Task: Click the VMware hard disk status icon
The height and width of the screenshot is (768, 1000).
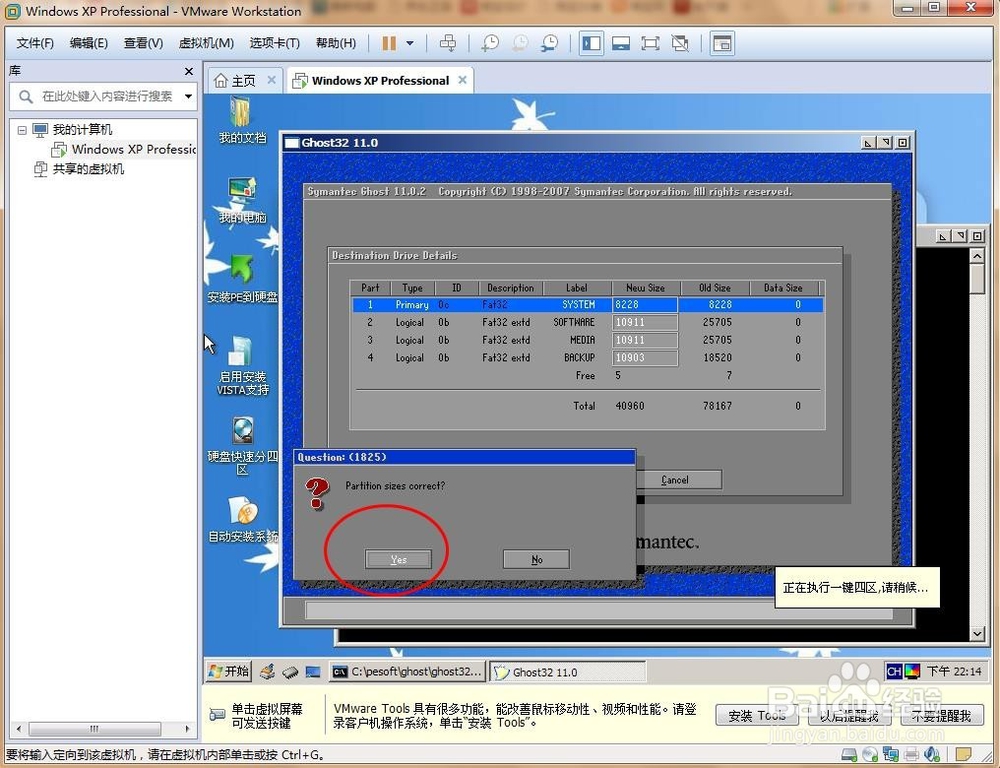Action: coord(849,755)
